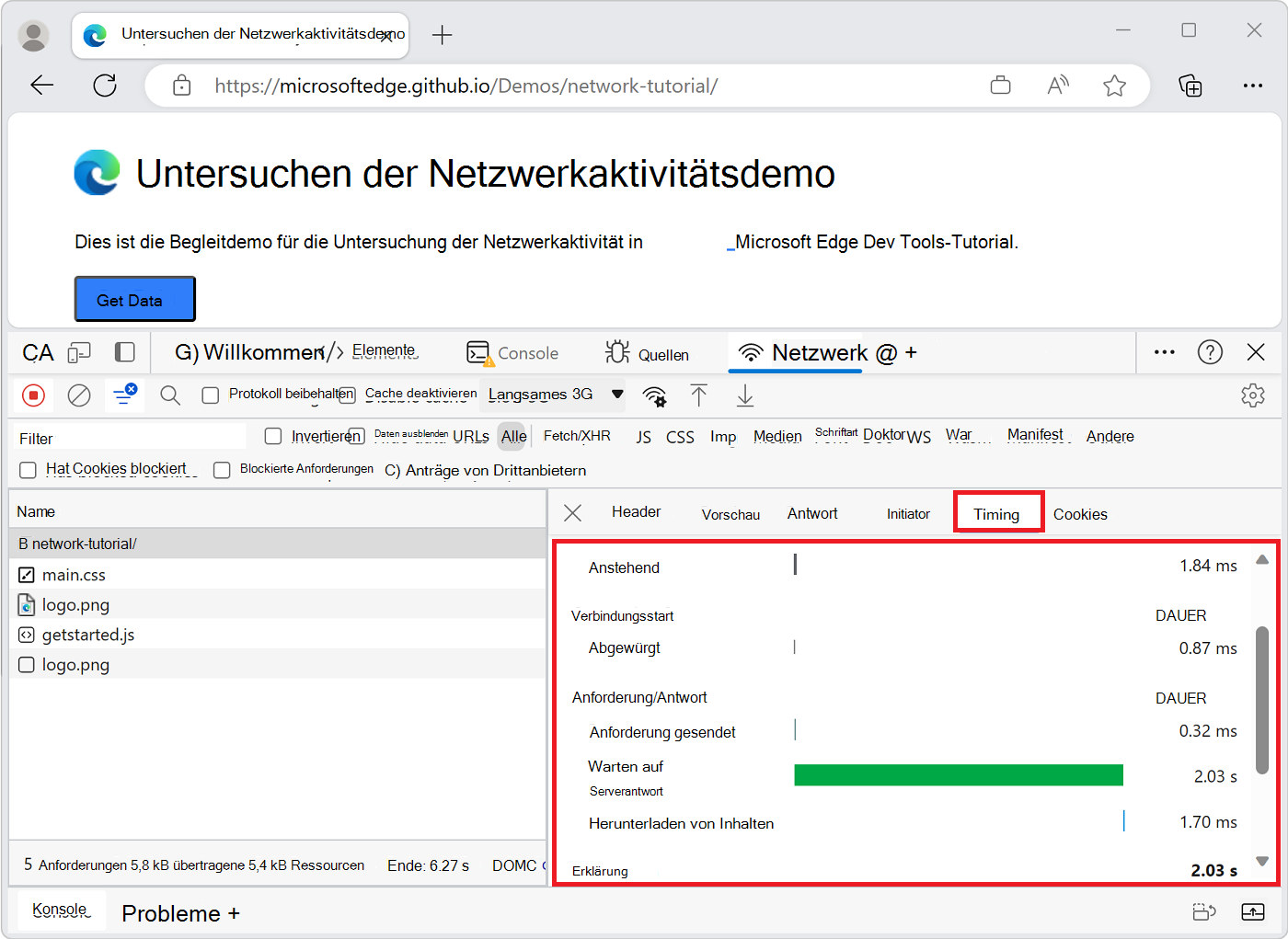Select the network-tutorial/ request row
The width and height of the screenshot is (1288, 939).
pyautogui.click(x=277, y=544)
